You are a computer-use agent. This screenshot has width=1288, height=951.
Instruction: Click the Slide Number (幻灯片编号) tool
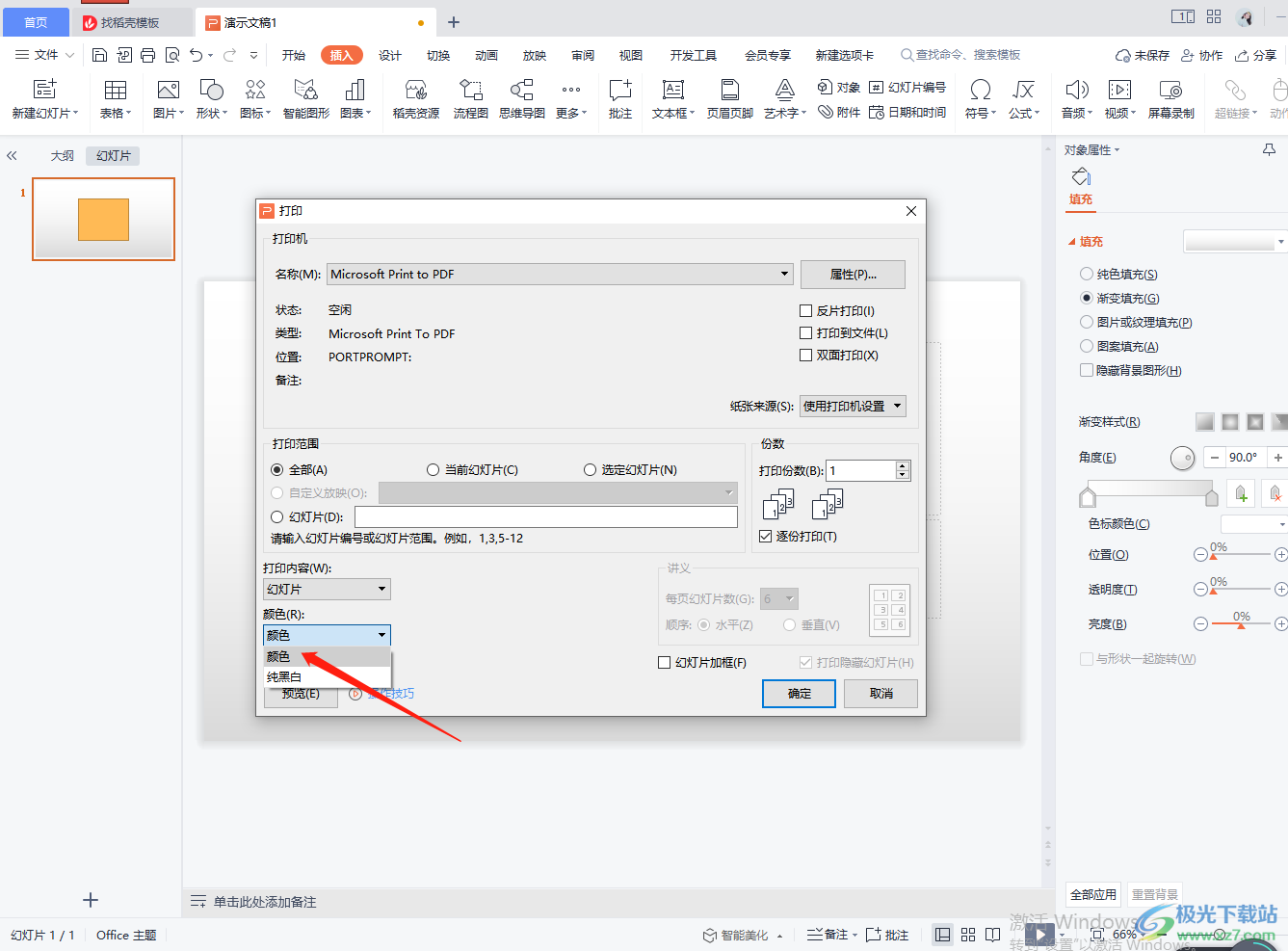click(907, 87)
